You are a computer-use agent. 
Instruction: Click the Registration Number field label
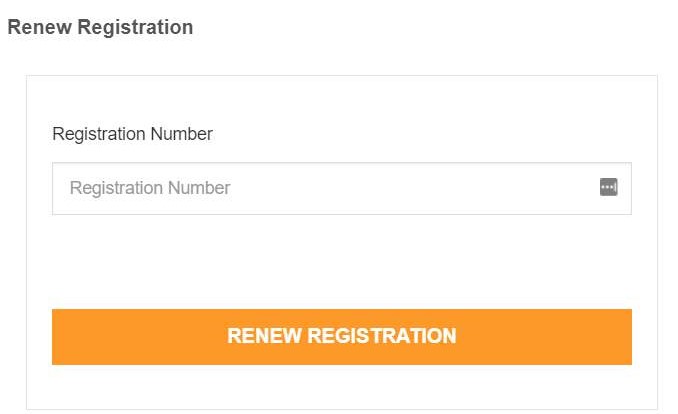pyautogui.click(x=132, y=134)
